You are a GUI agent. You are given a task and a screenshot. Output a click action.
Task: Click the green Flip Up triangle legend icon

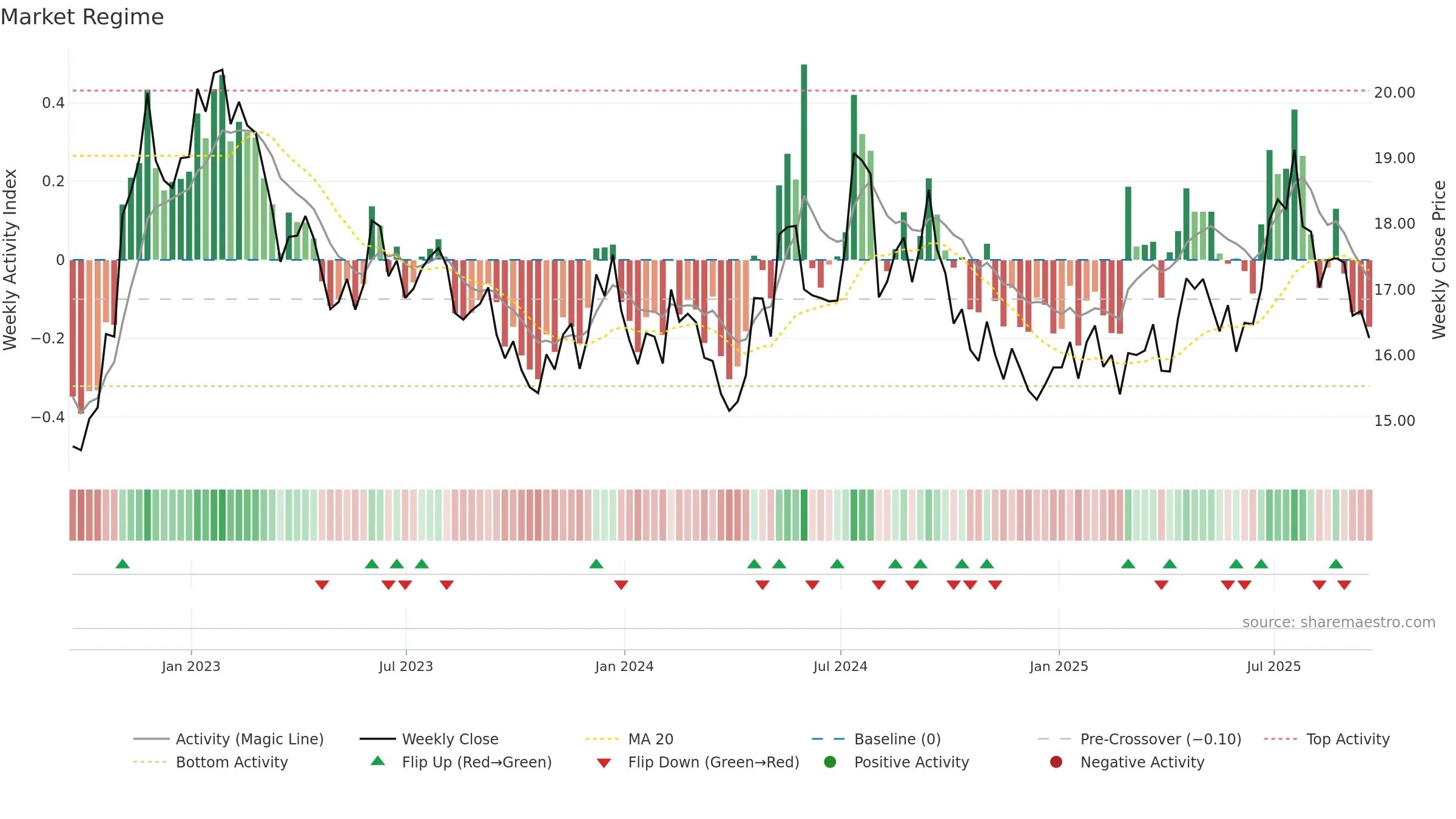pos(377,761)
